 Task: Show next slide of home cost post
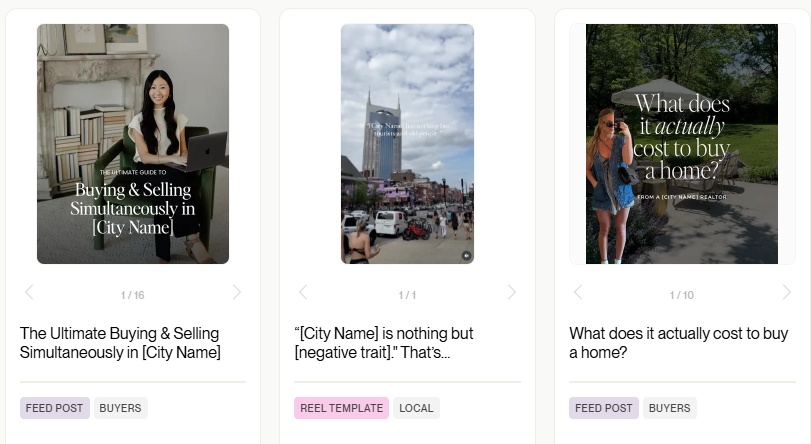(785, 293)
